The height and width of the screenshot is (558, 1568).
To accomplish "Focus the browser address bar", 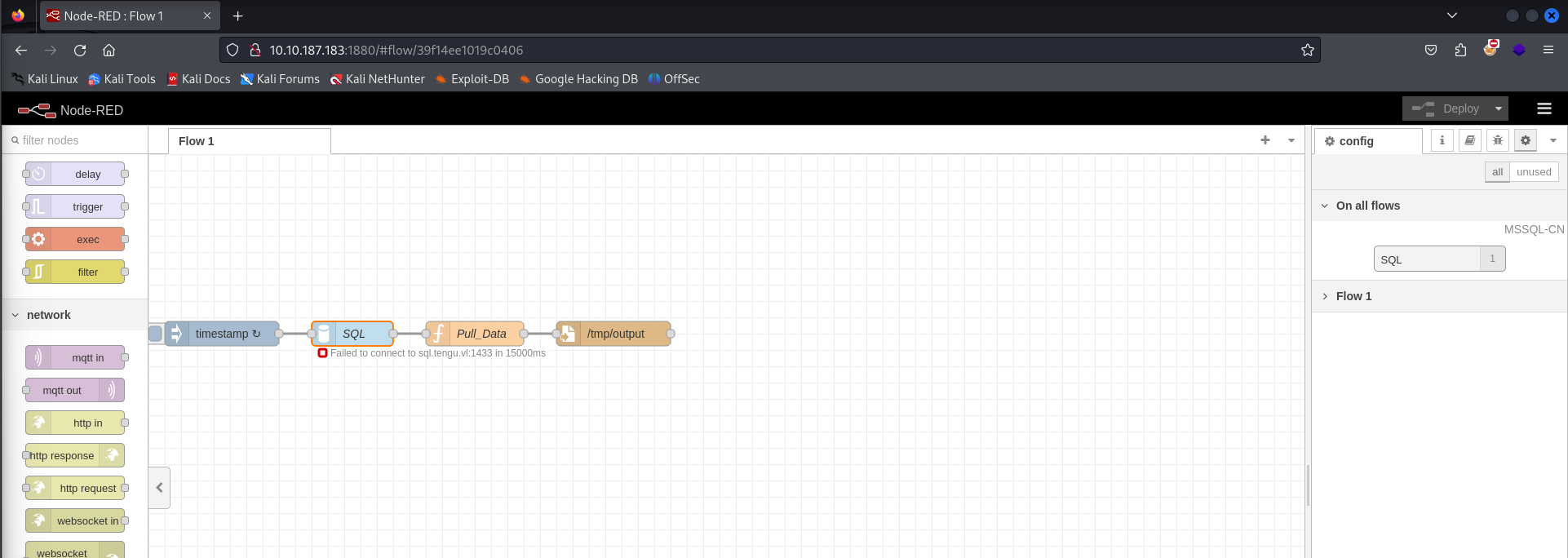I will click(x=770, y=50).
